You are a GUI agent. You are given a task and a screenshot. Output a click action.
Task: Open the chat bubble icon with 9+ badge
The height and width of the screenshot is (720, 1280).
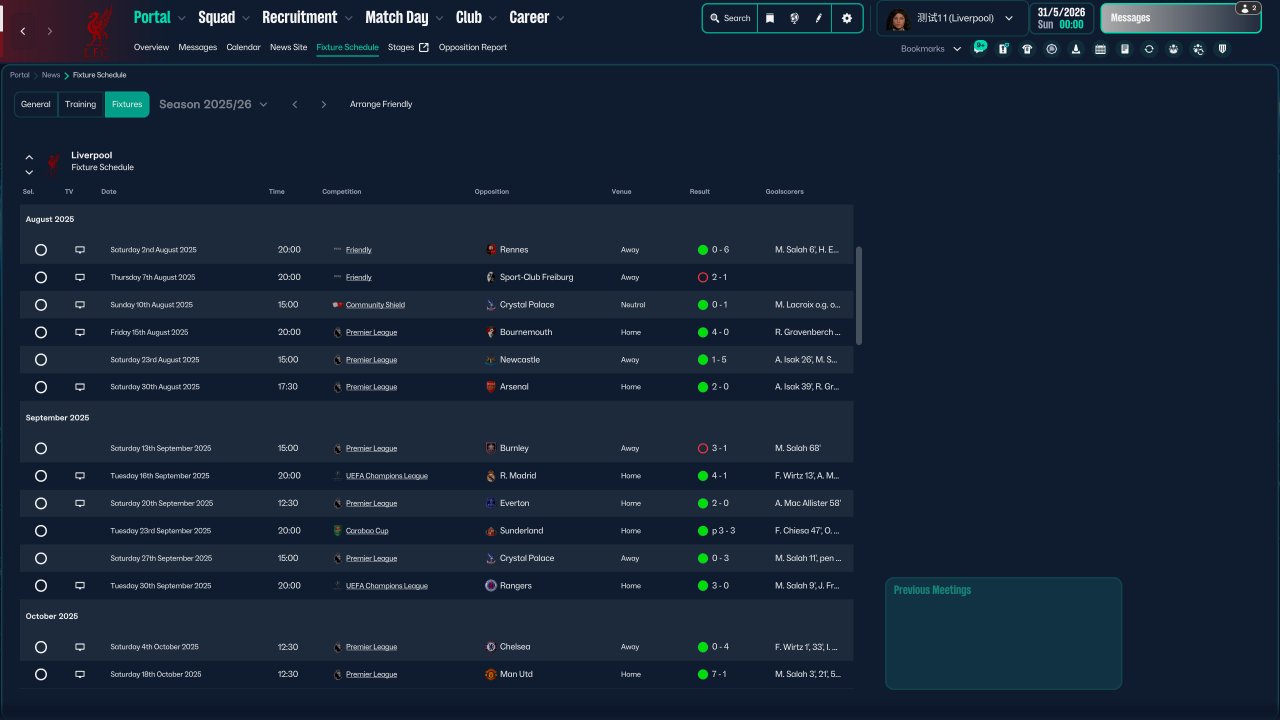pos(979,48)
